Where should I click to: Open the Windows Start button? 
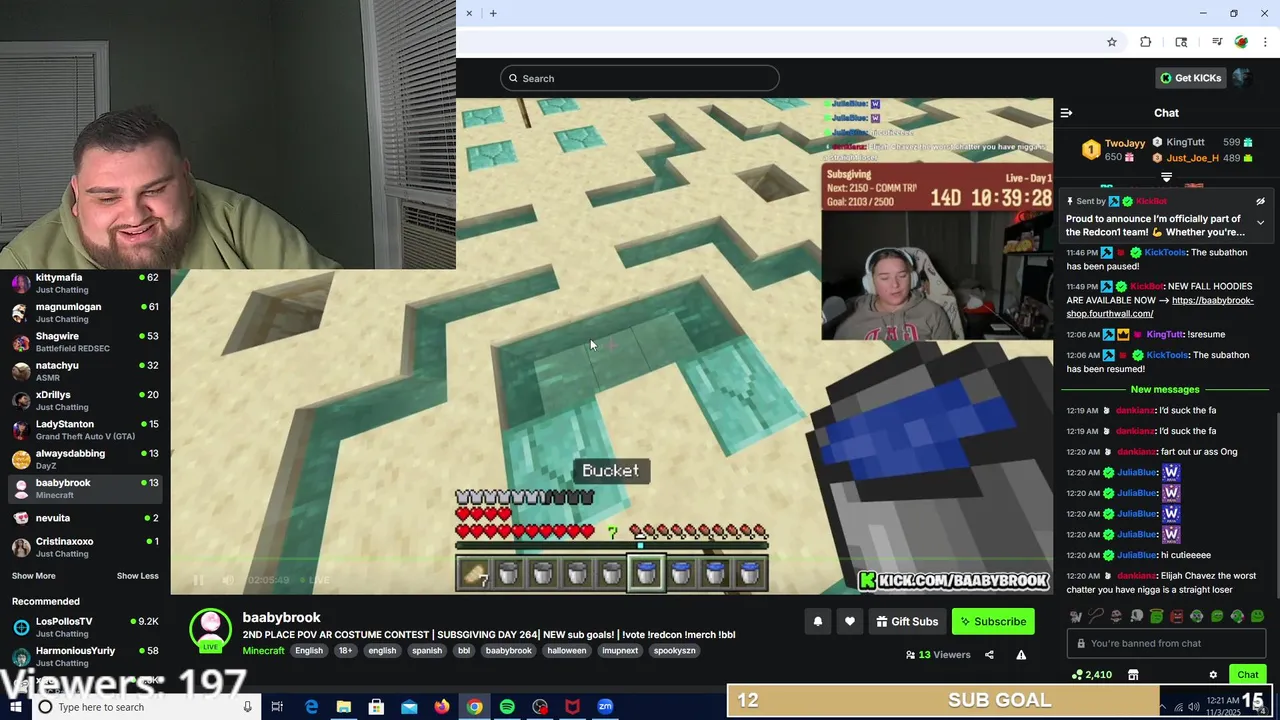tap(16, 707)
